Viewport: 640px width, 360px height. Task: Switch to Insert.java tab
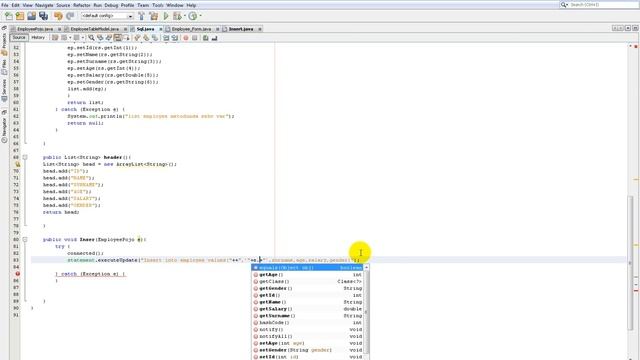pyautogui.click(x=241, y=29)
